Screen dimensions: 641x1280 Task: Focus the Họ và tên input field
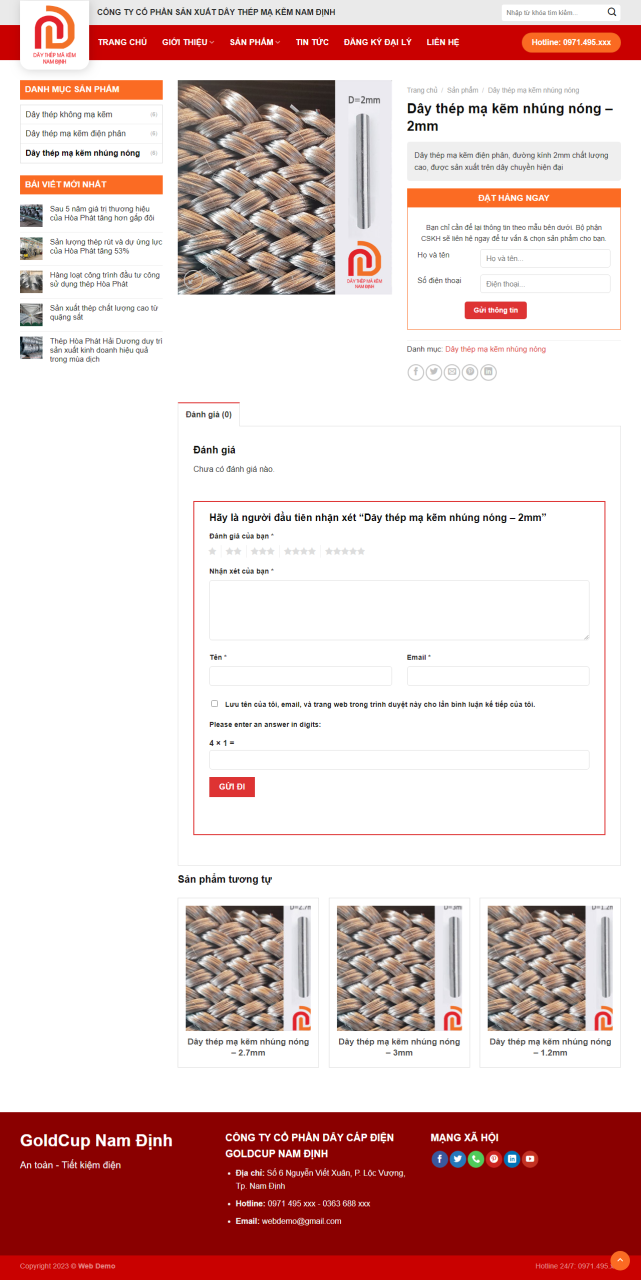tap(545, 258)
